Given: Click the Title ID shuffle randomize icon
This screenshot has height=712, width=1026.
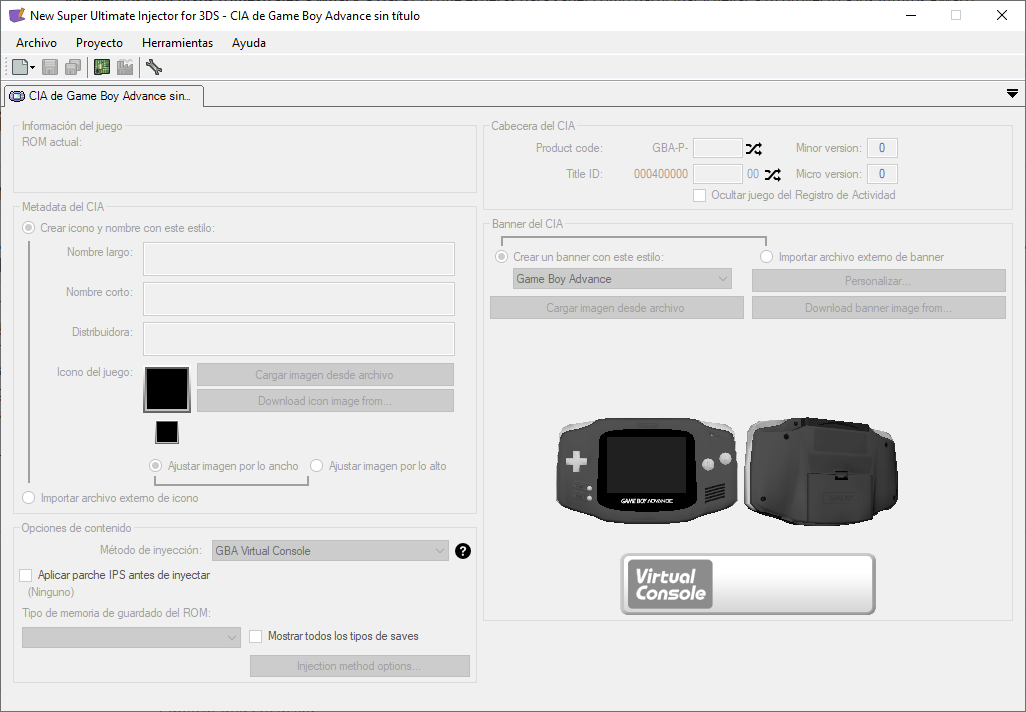Looking at the screenshot, I should click(x=772, y=174).
